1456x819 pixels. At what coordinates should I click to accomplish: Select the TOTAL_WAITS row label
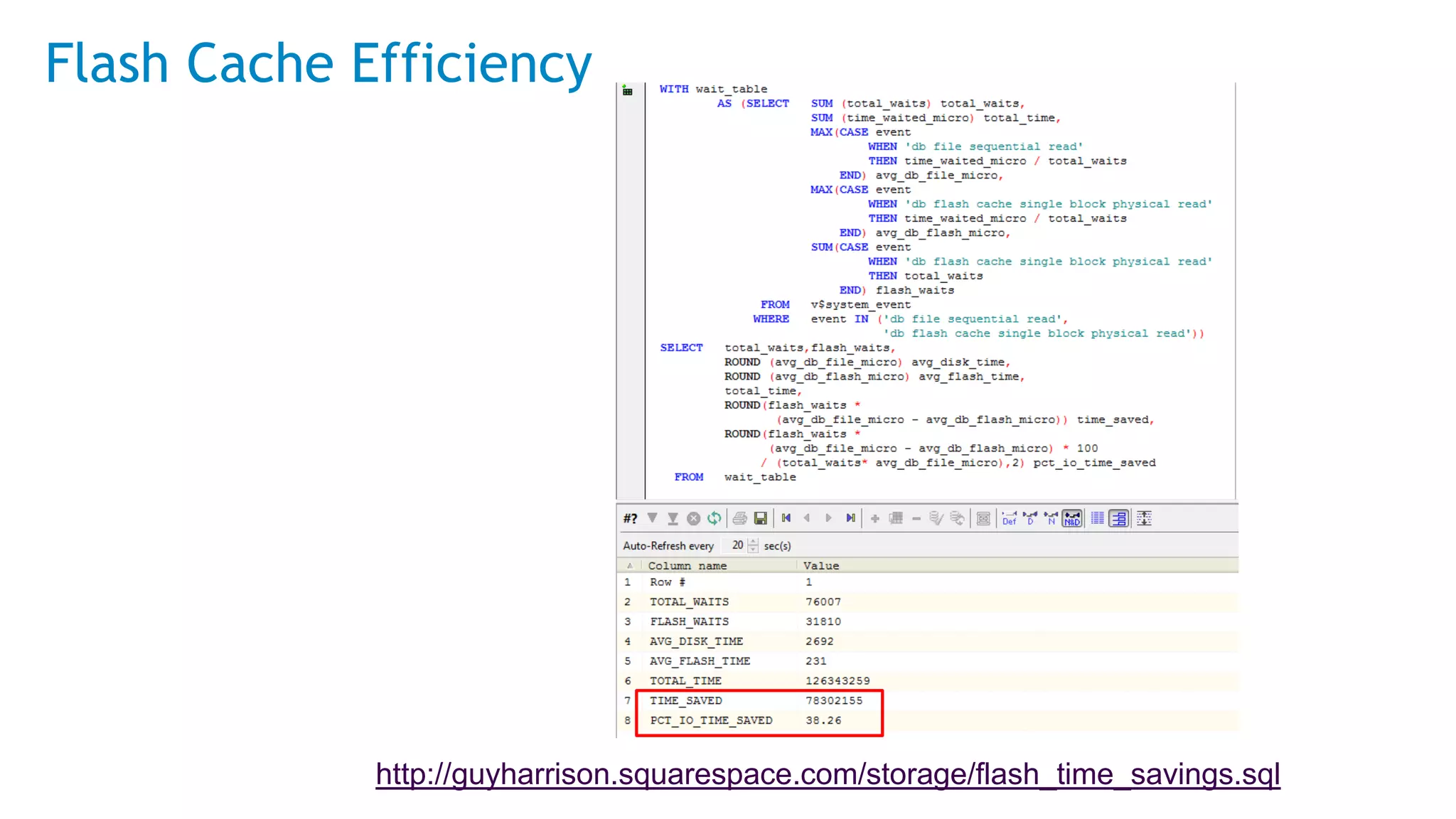(689, 602)
